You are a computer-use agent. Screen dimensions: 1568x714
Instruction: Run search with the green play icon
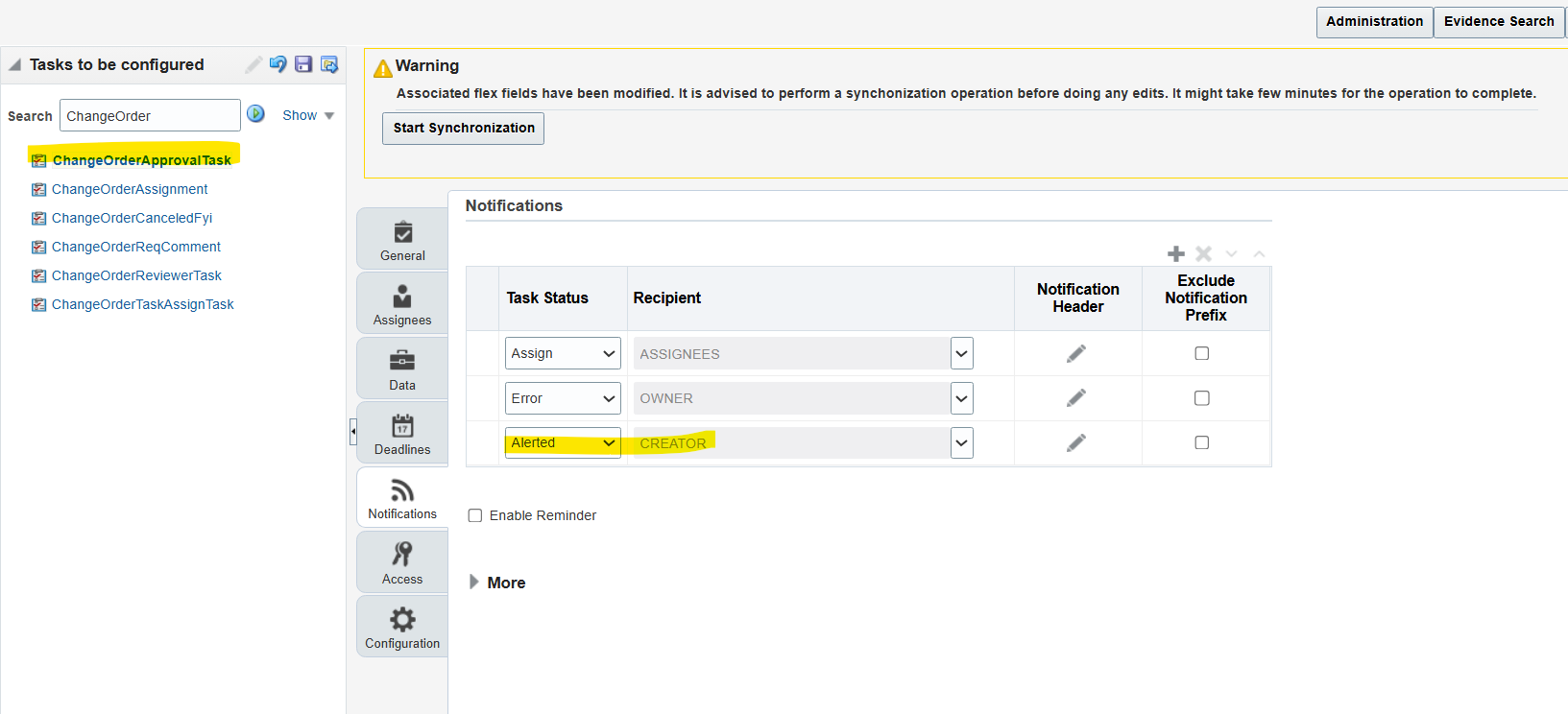coord(255,114)
